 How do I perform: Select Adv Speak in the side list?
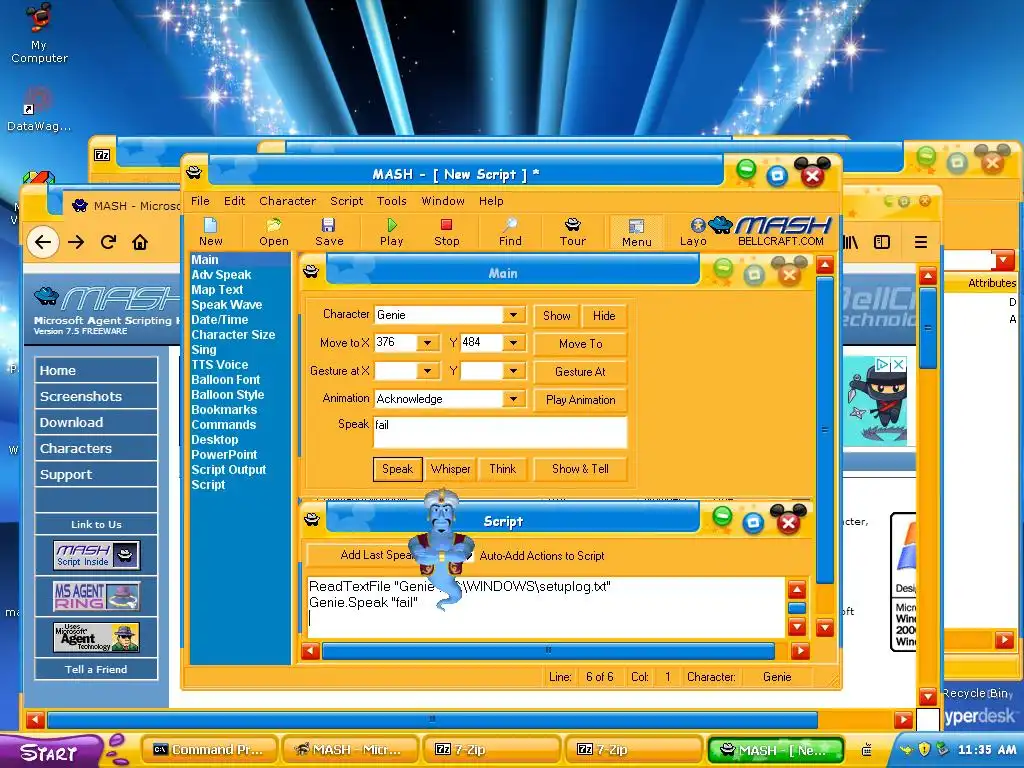pos(221,275)
